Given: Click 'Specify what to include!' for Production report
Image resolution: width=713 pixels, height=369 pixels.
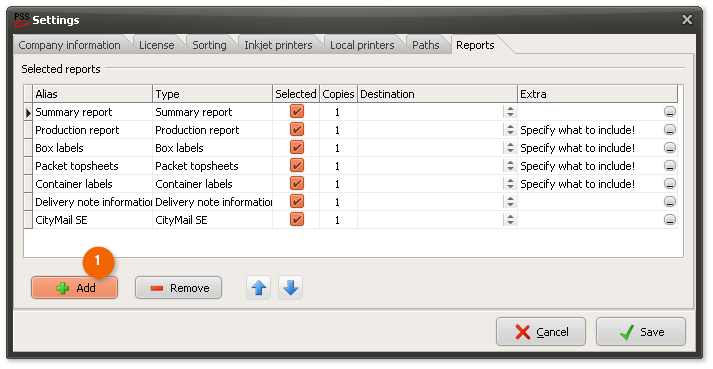Looking at the screenshot, I should 577,130.
